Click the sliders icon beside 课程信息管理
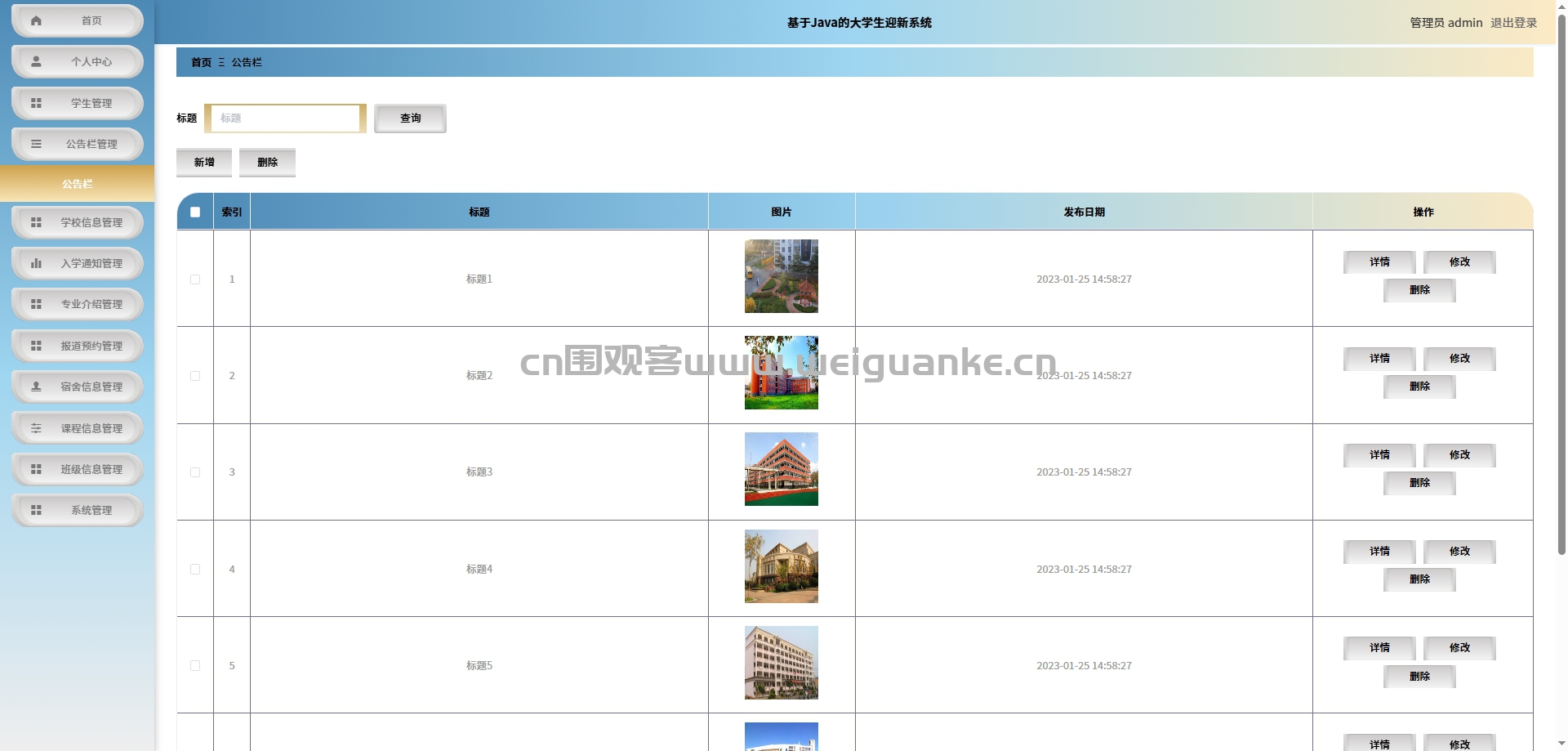This screenshot has height=751, width=1568. [36, 428]
